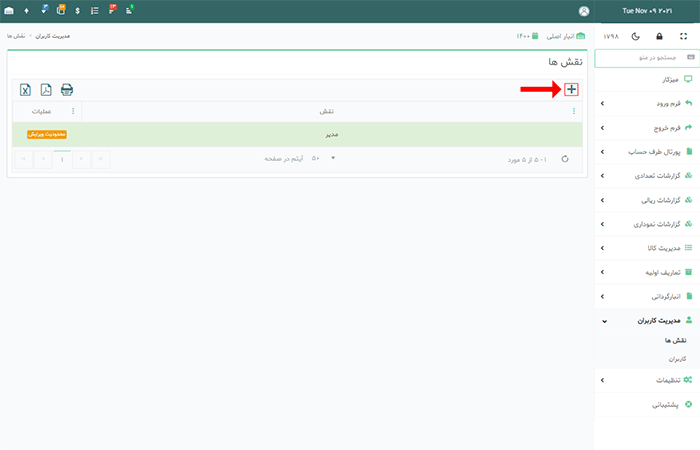This screenshot has height=450, width=700.
Task: Click the نقش column header
Action: (327, 111)
